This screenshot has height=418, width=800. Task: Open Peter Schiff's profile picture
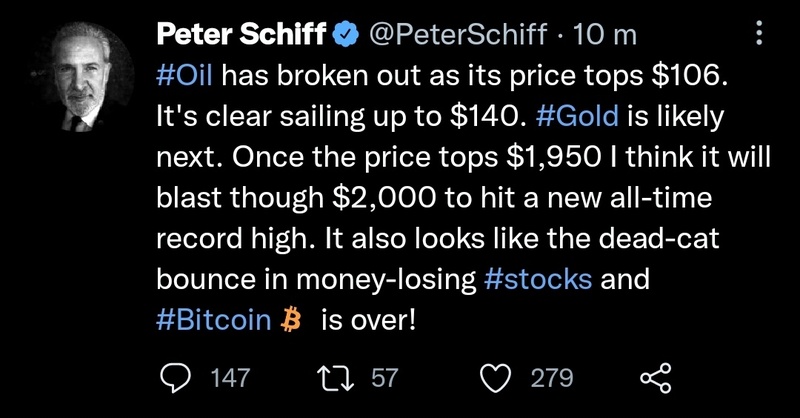pos(82,80)
